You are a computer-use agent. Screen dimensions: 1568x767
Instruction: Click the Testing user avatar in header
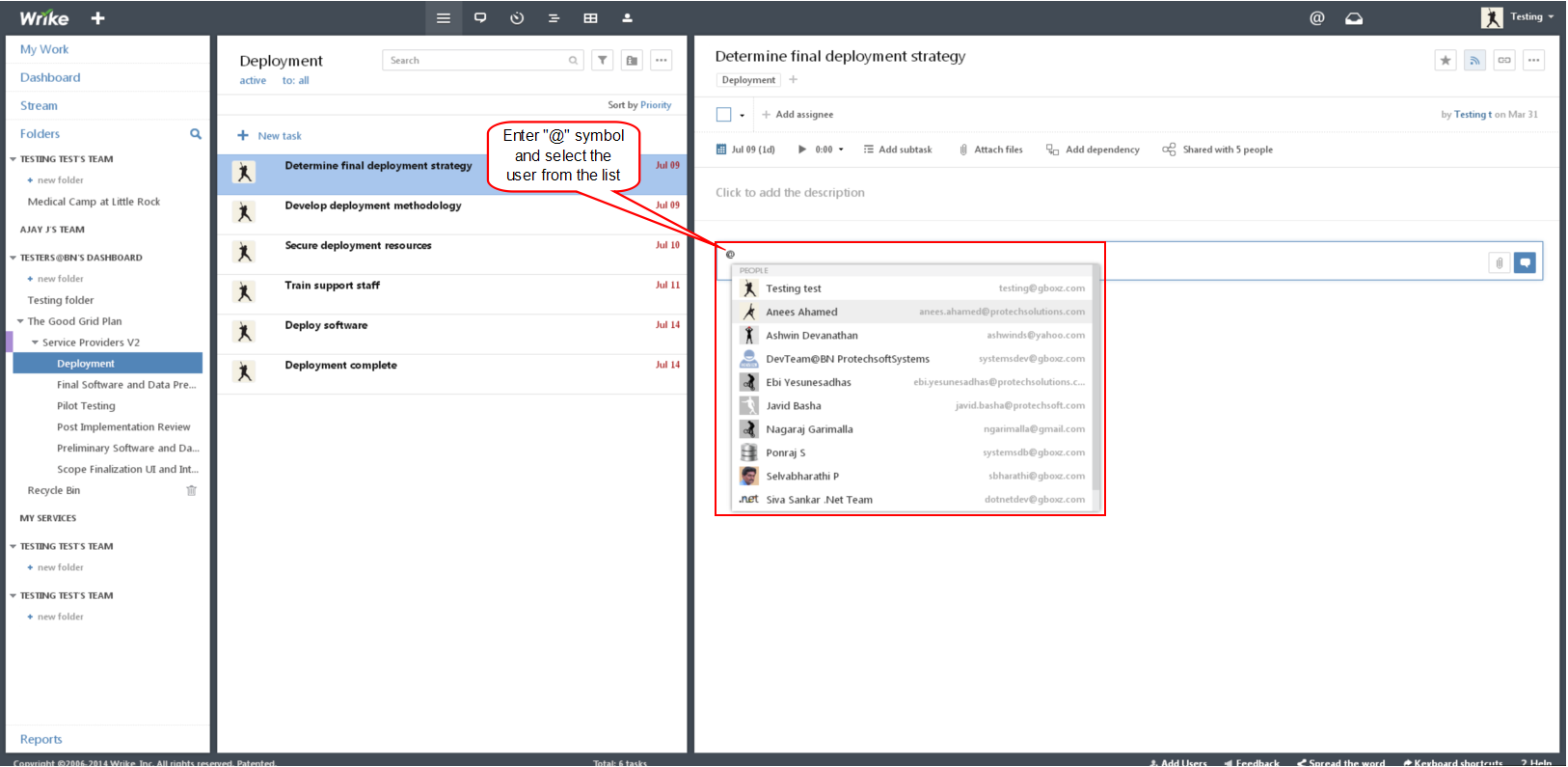[1492, 17]
